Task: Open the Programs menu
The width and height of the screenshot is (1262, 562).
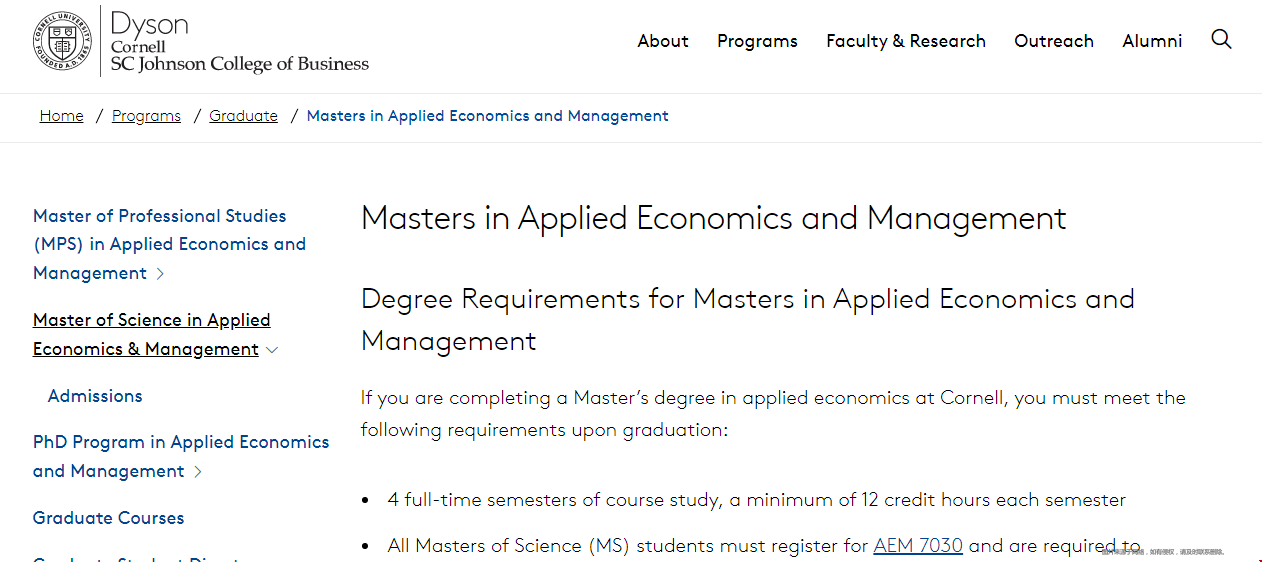Action: 757,41
